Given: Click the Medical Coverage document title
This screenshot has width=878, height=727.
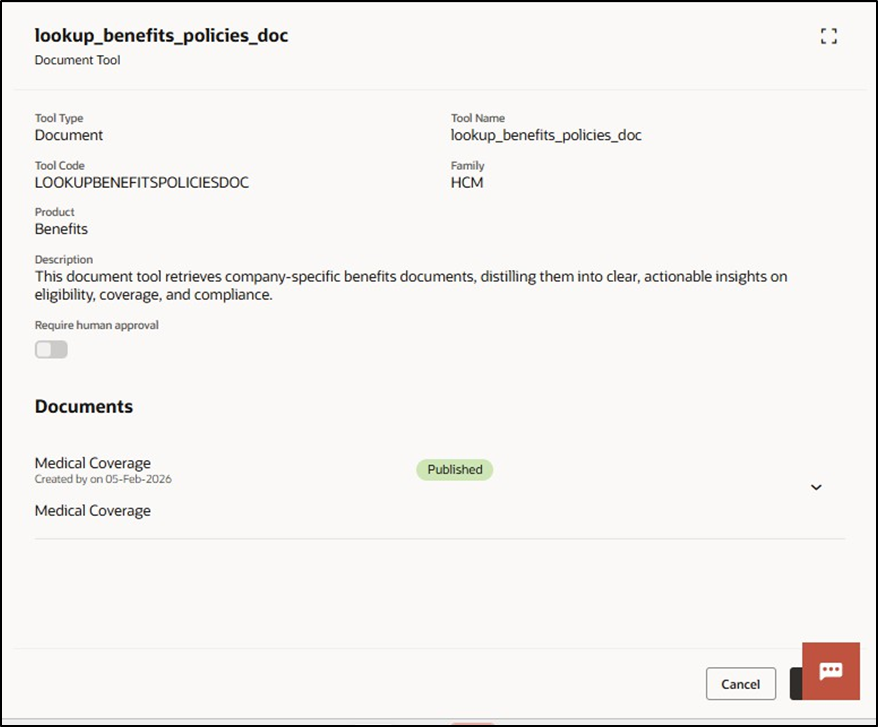Looking at the screenshot, I should [93, 463].
